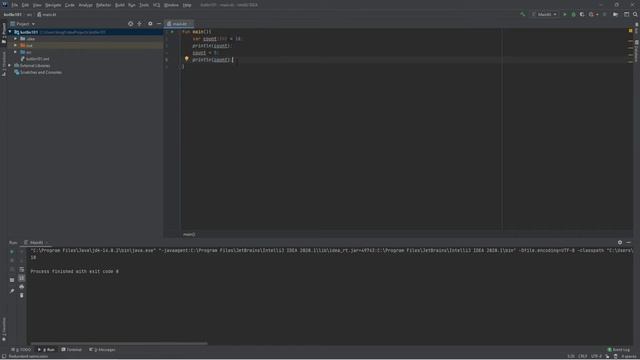Select Scratches and Consoles in tree
The width and height of the screenshot is (640, 360).
(38, 72)
